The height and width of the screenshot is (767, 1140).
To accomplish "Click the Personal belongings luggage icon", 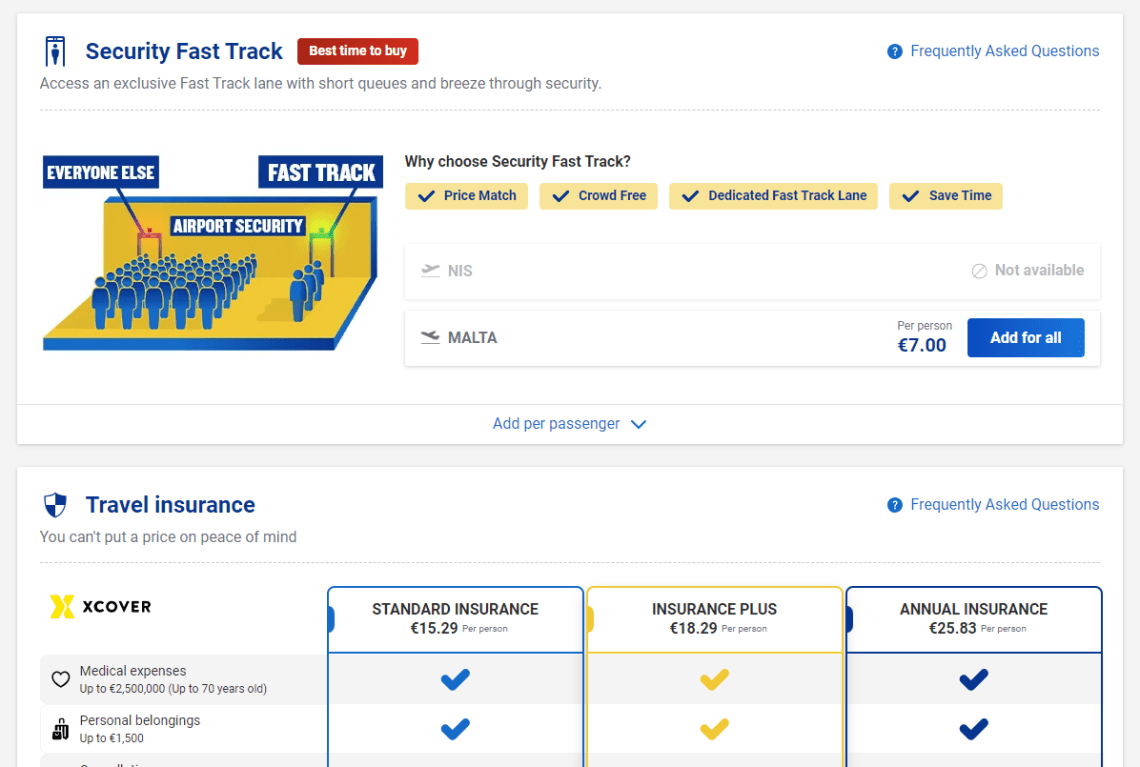I will (x=61, y=728).
